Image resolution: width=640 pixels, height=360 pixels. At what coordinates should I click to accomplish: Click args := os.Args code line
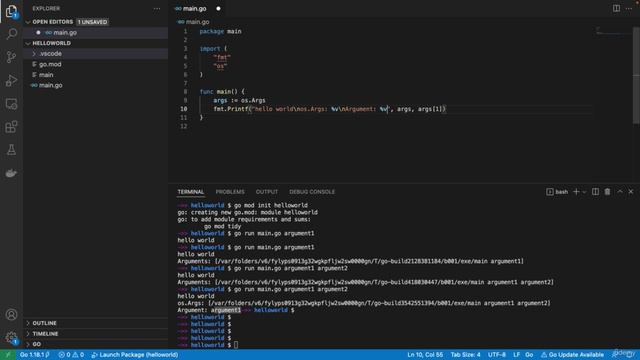(239, 100)
